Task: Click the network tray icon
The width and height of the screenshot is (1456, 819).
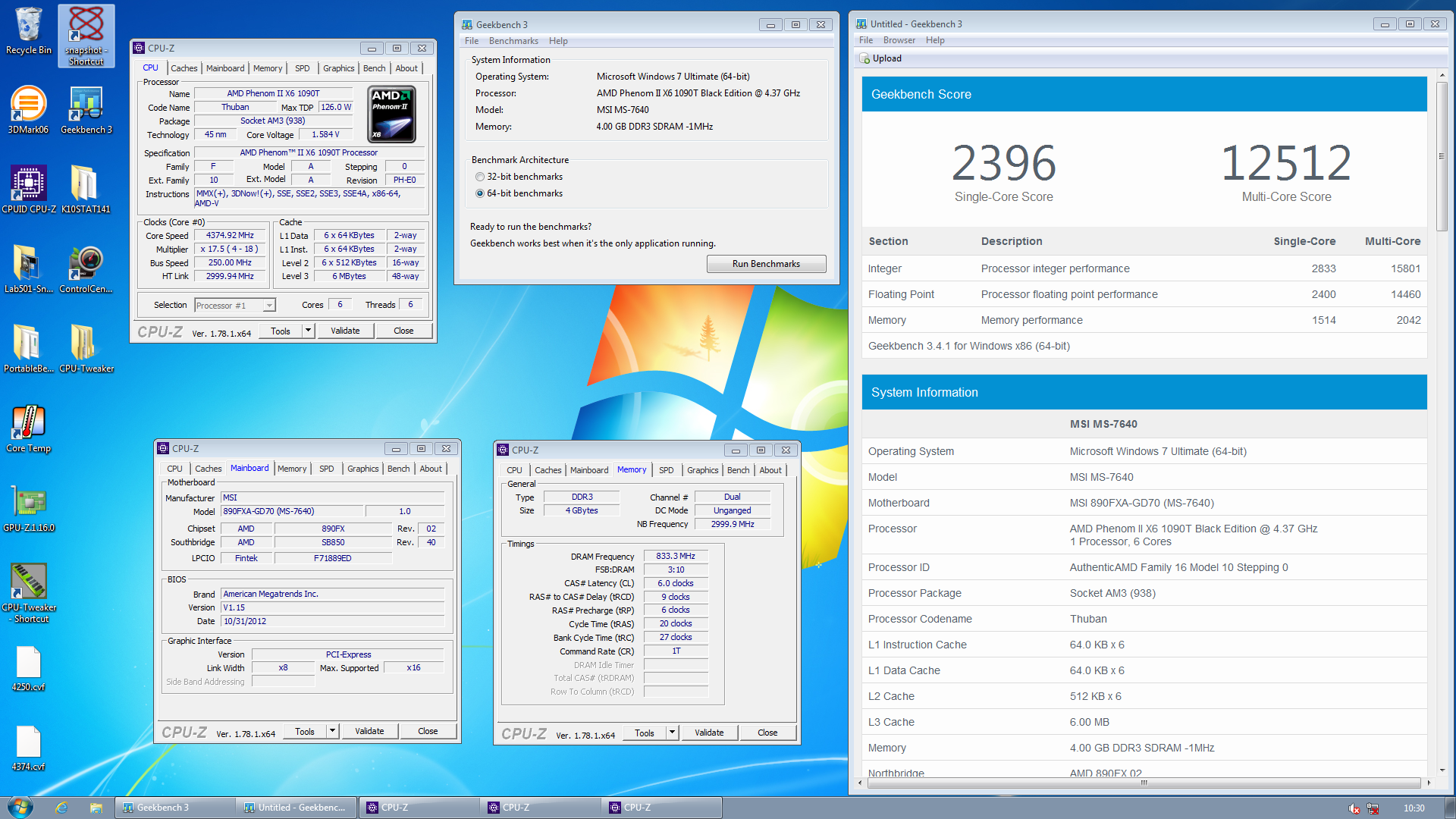Action: [1373, 808]
